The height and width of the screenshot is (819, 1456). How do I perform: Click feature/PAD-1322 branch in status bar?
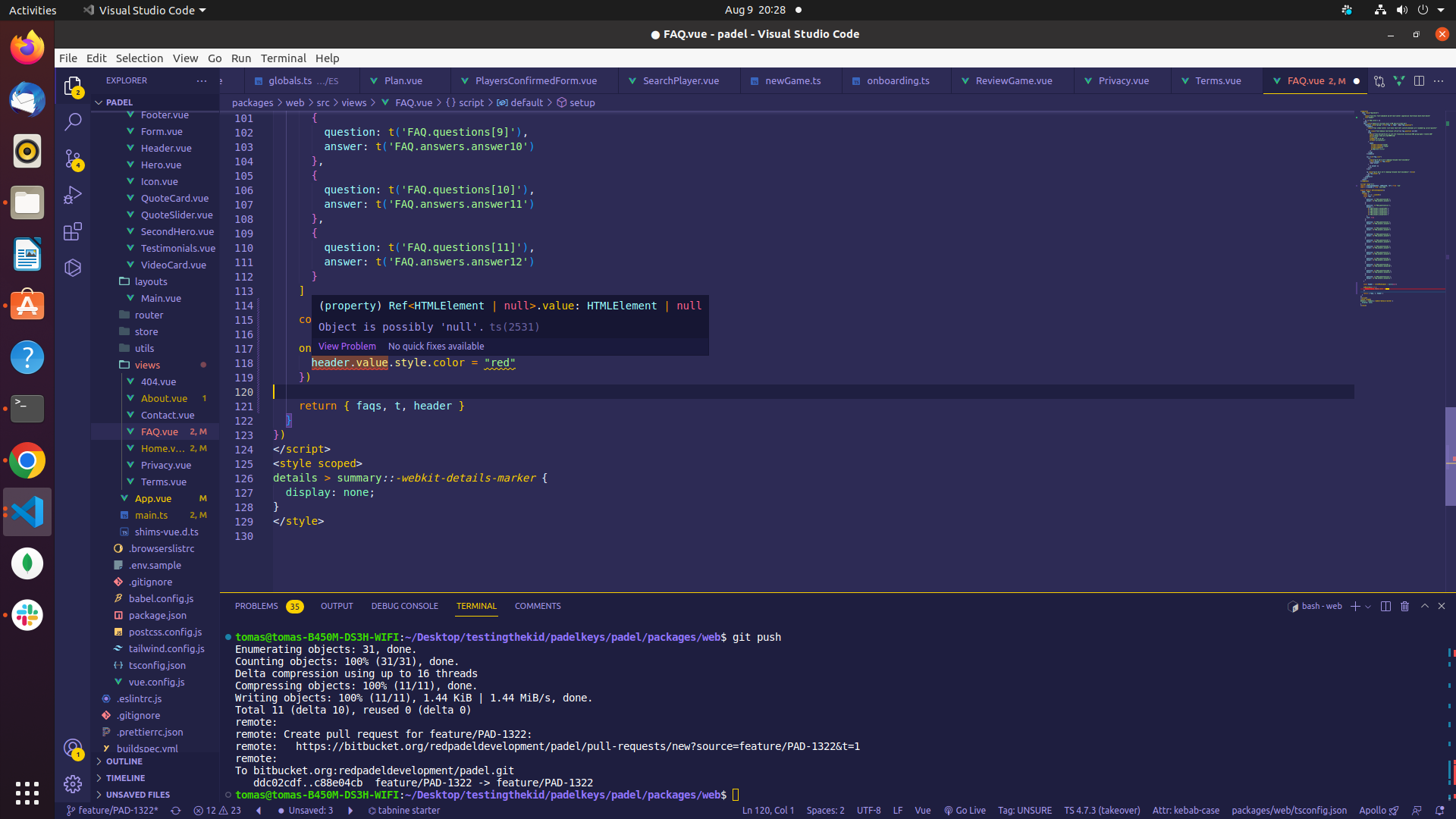[x=112, y=810]
